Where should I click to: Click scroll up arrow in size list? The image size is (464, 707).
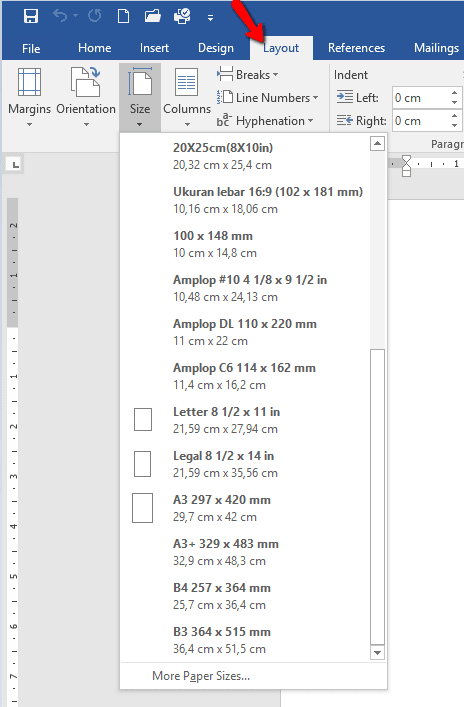[377, 144]
